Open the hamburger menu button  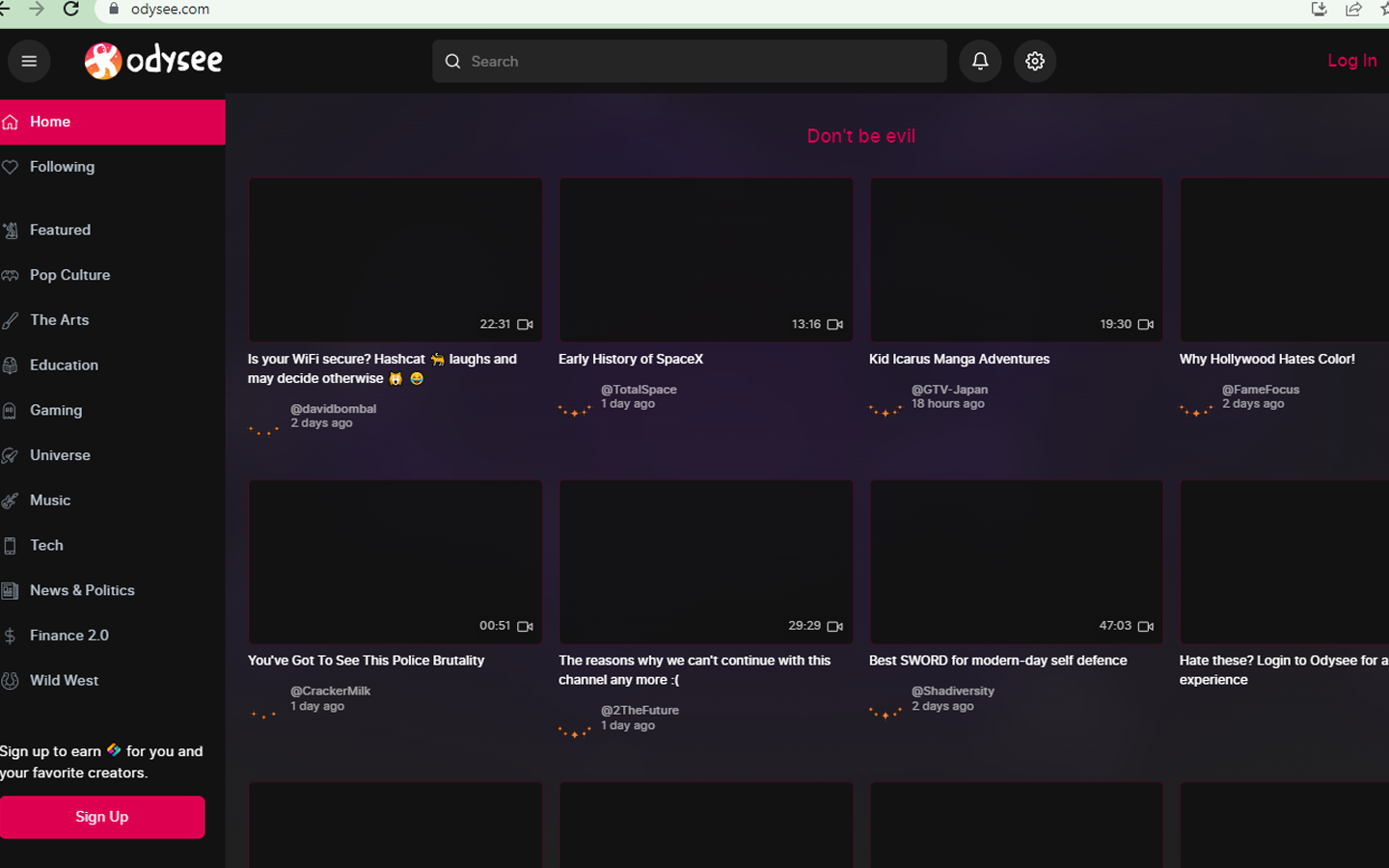[29, 61]
